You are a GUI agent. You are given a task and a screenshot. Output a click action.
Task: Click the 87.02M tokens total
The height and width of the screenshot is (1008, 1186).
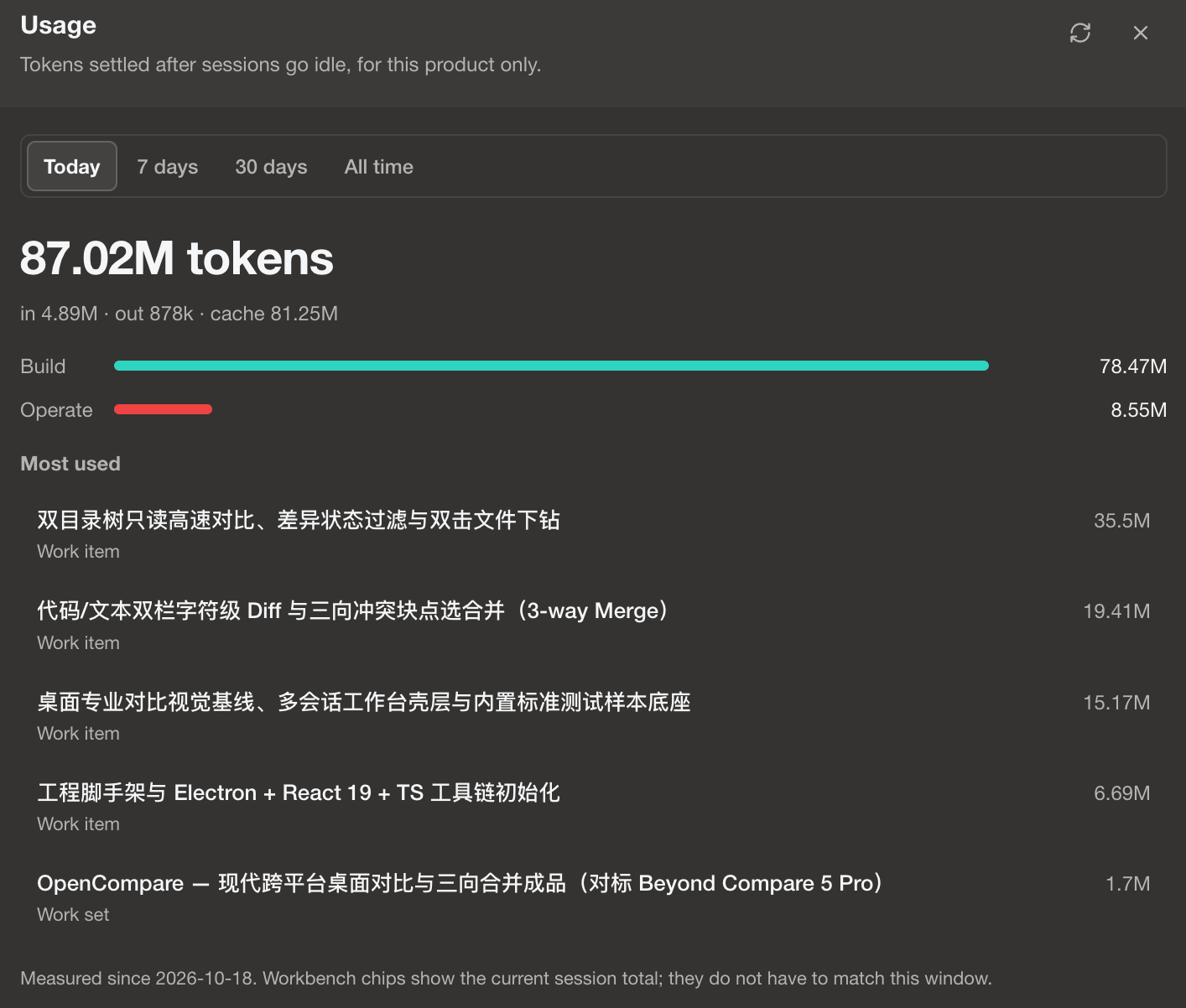click(177, 258)
